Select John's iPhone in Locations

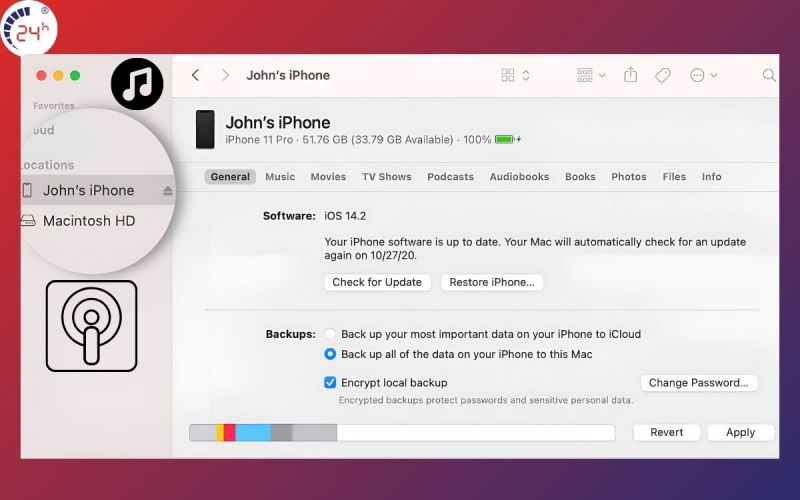(97, 190)
